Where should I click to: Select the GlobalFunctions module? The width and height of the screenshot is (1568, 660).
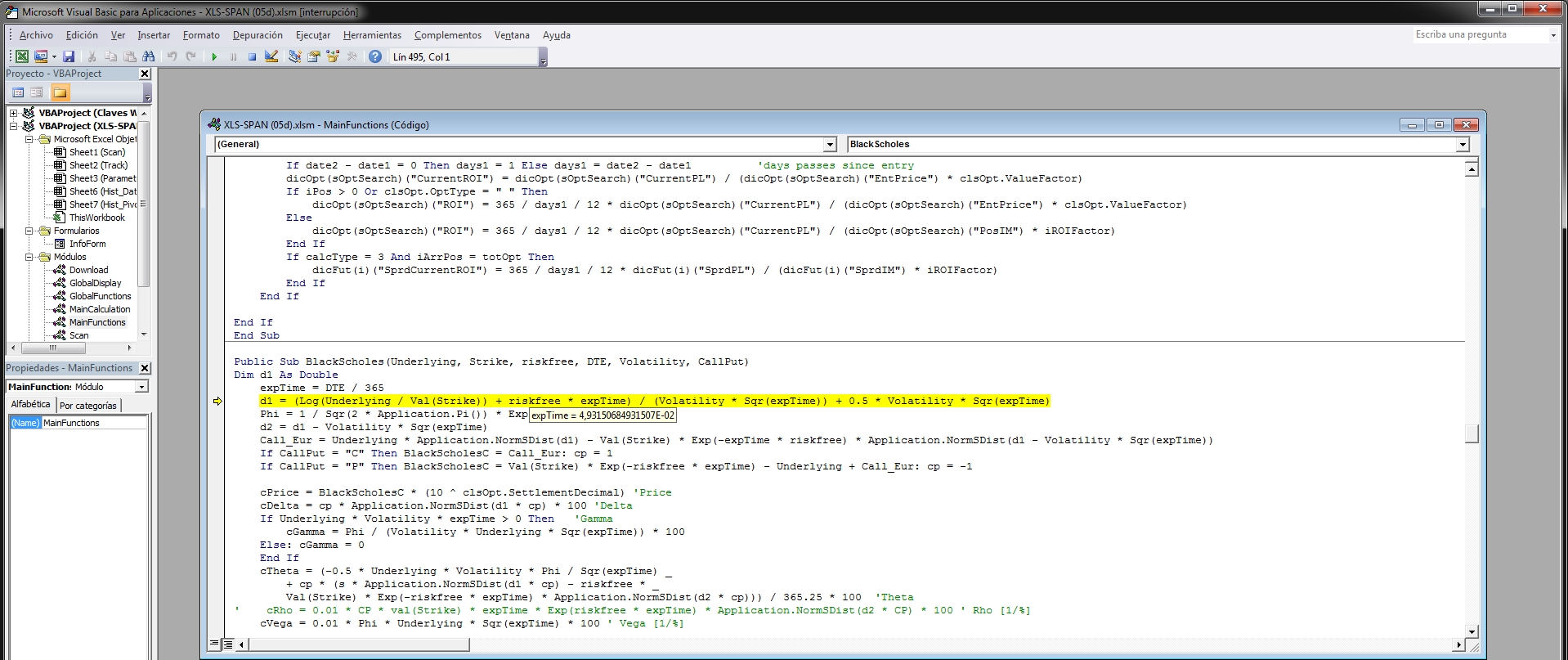pos(100,296)
